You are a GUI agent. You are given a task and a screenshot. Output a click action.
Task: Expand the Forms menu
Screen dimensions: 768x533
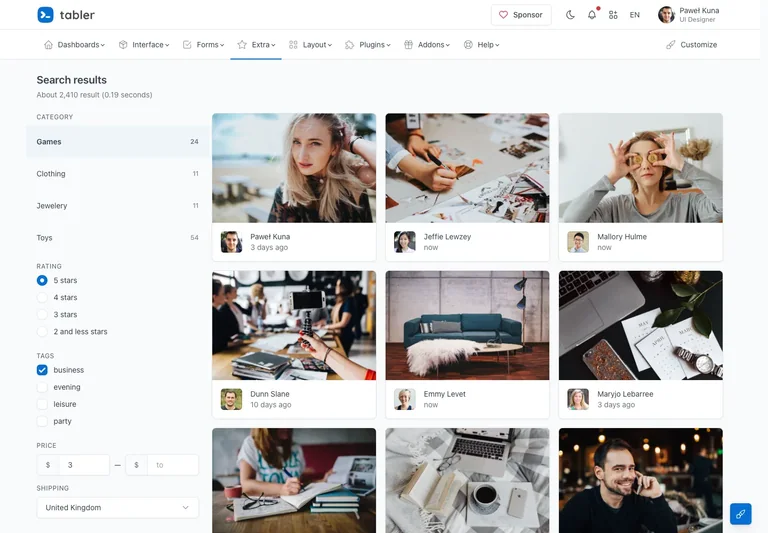pos(203,45)
